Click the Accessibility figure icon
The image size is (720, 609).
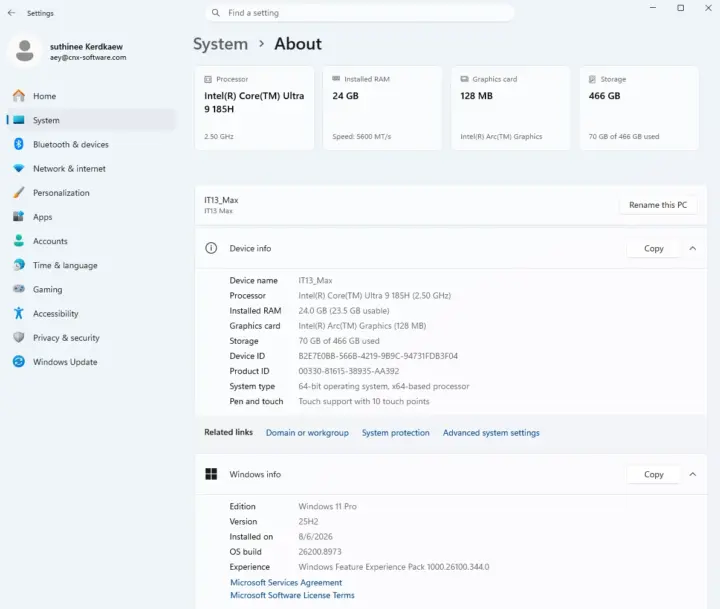click(x=19, y=313)
